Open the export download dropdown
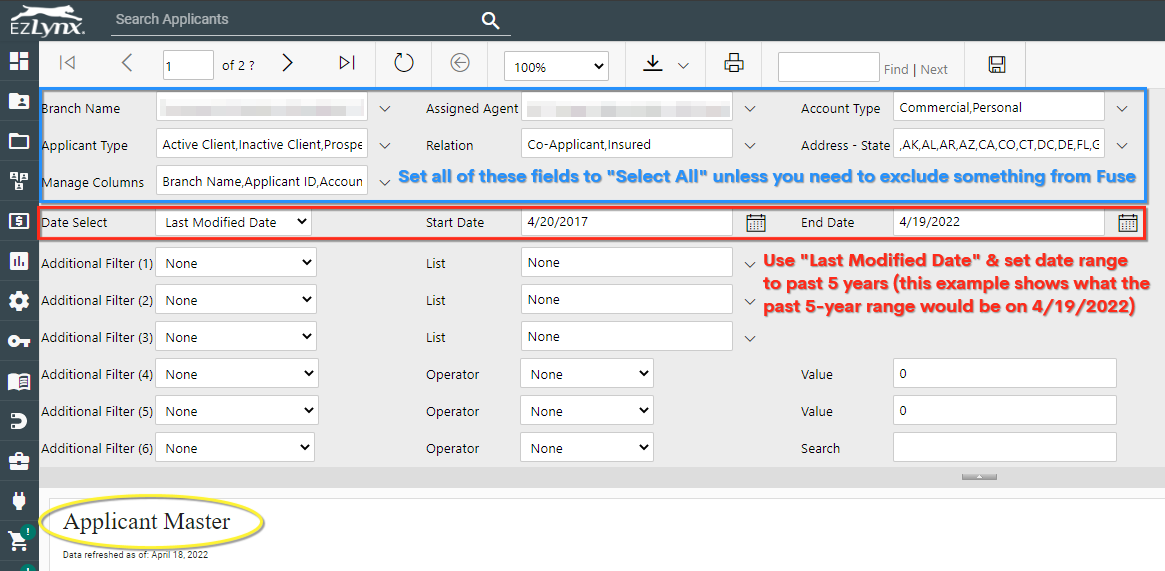Image resolution: width=1165 pixels, height=571 pixels. pyautogui.click(x=666, y=65)
